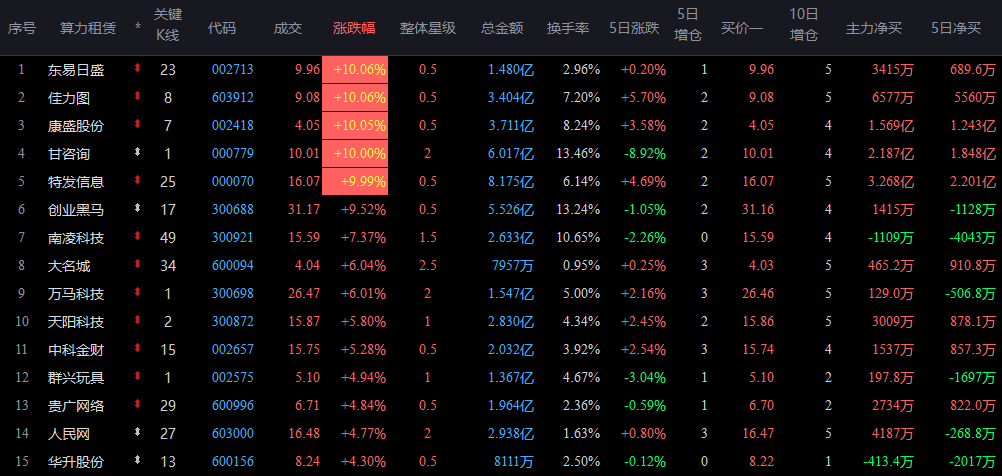
Task: Open stock code 300688
Action: click(x=233, y=210)
